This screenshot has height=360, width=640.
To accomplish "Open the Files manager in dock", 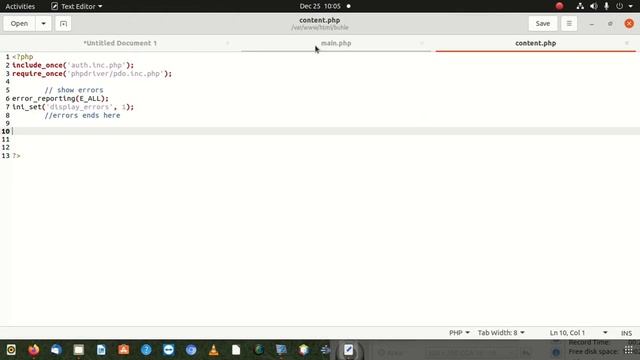I will pos(78,350).
